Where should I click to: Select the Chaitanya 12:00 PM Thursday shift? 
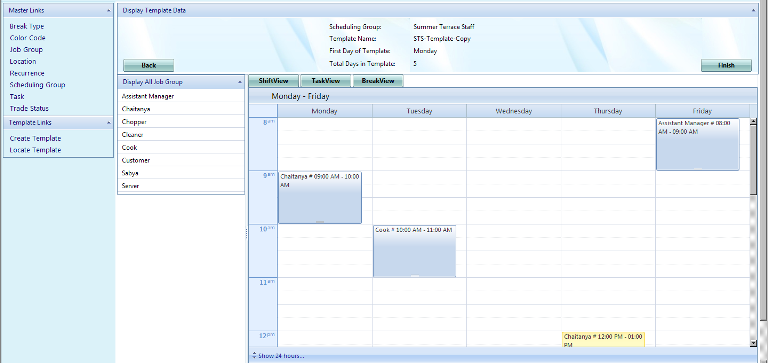(x=603, y=339)
